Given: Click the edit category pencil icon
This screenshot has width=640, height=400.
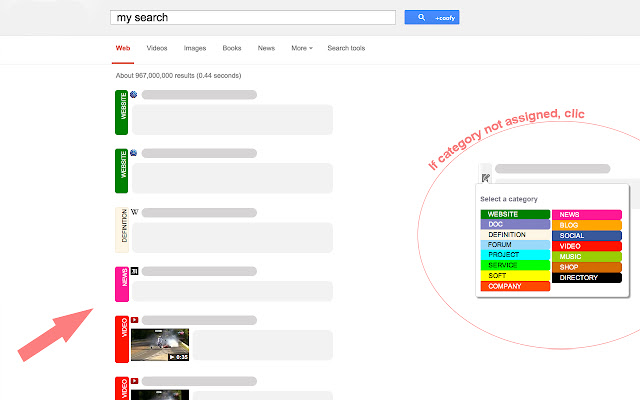Looking at the screenshot, I should [x=486, y=178].
